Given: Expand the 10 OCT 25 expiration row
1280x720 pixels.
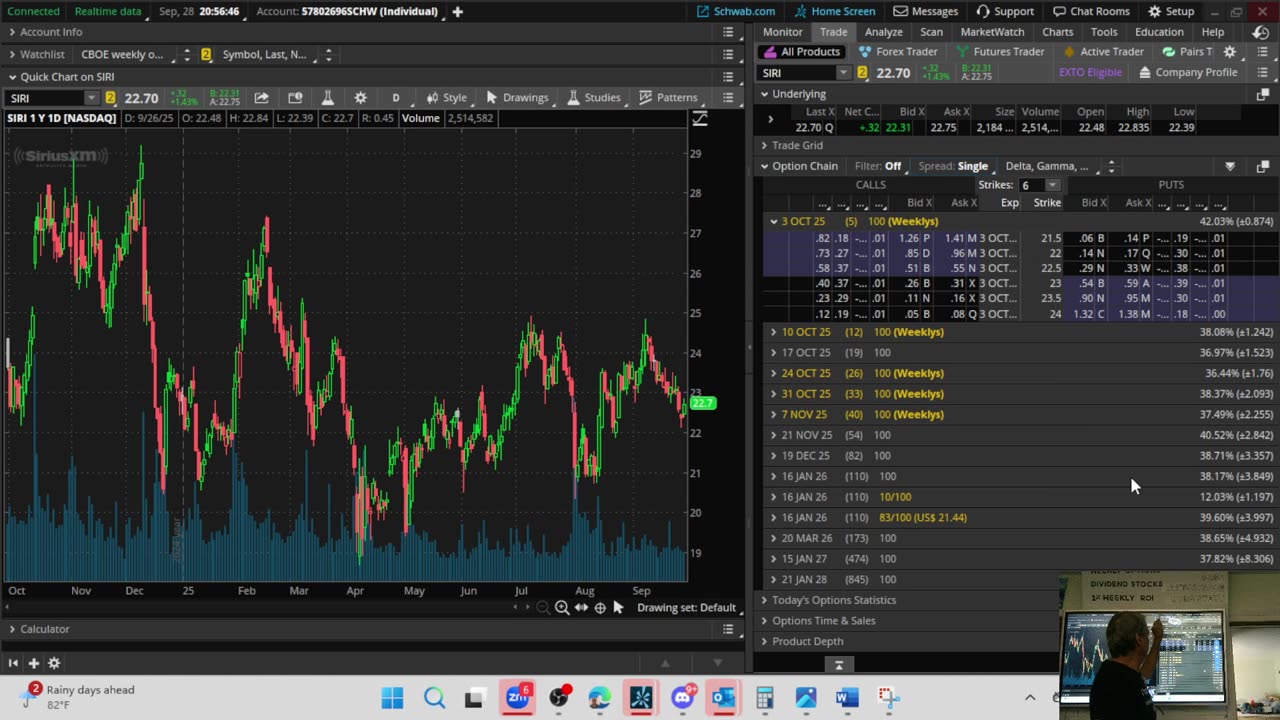Looking at the screenshot, I should click(x=773, y=332).
